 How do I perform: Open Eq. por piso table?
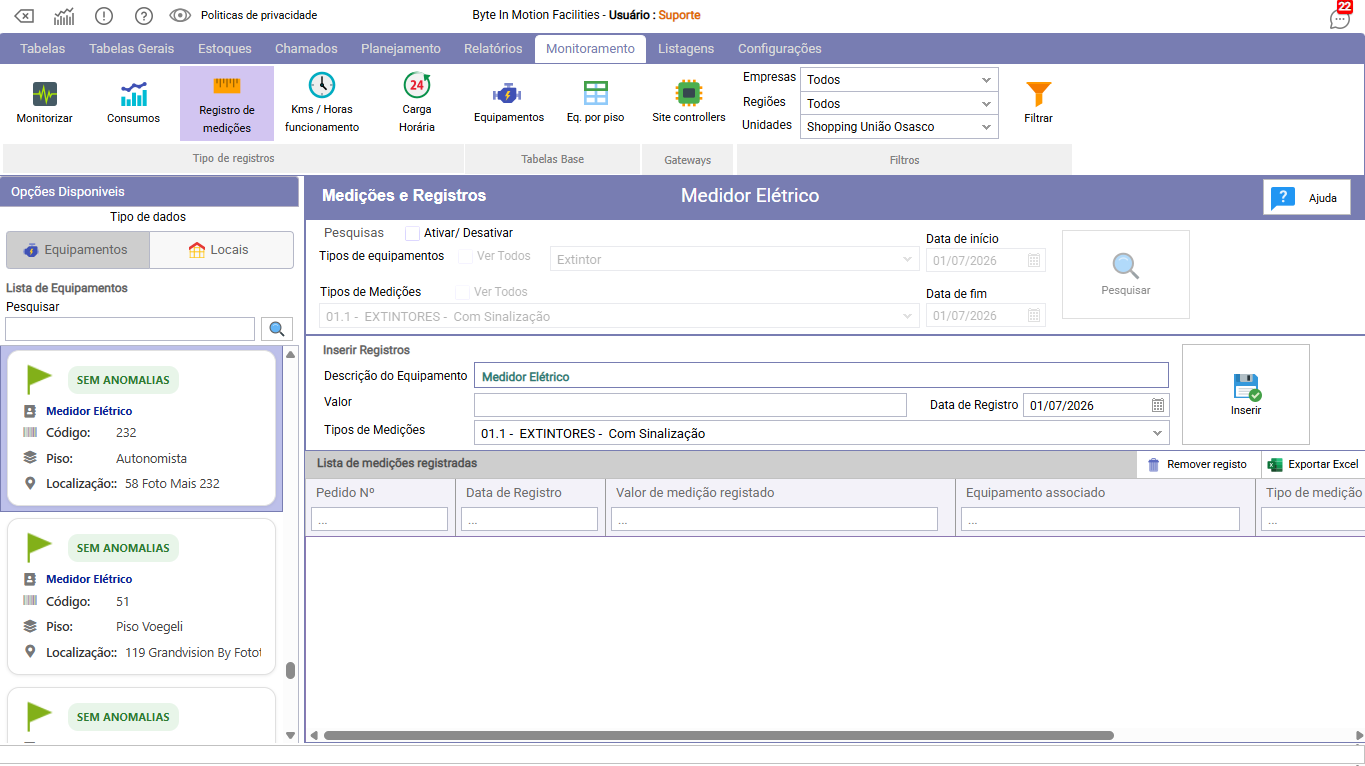point(595,103)
